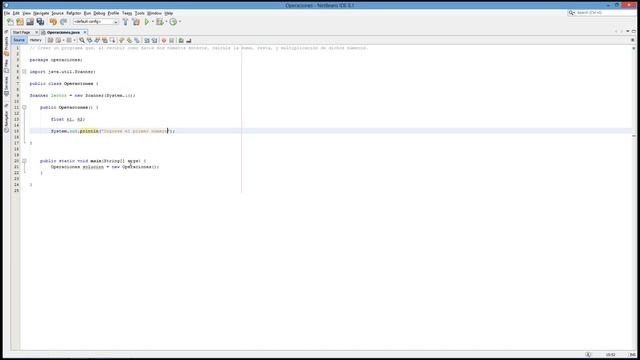Click the Undo toolbar icon

pyautogui.click(x=53, y=22)
